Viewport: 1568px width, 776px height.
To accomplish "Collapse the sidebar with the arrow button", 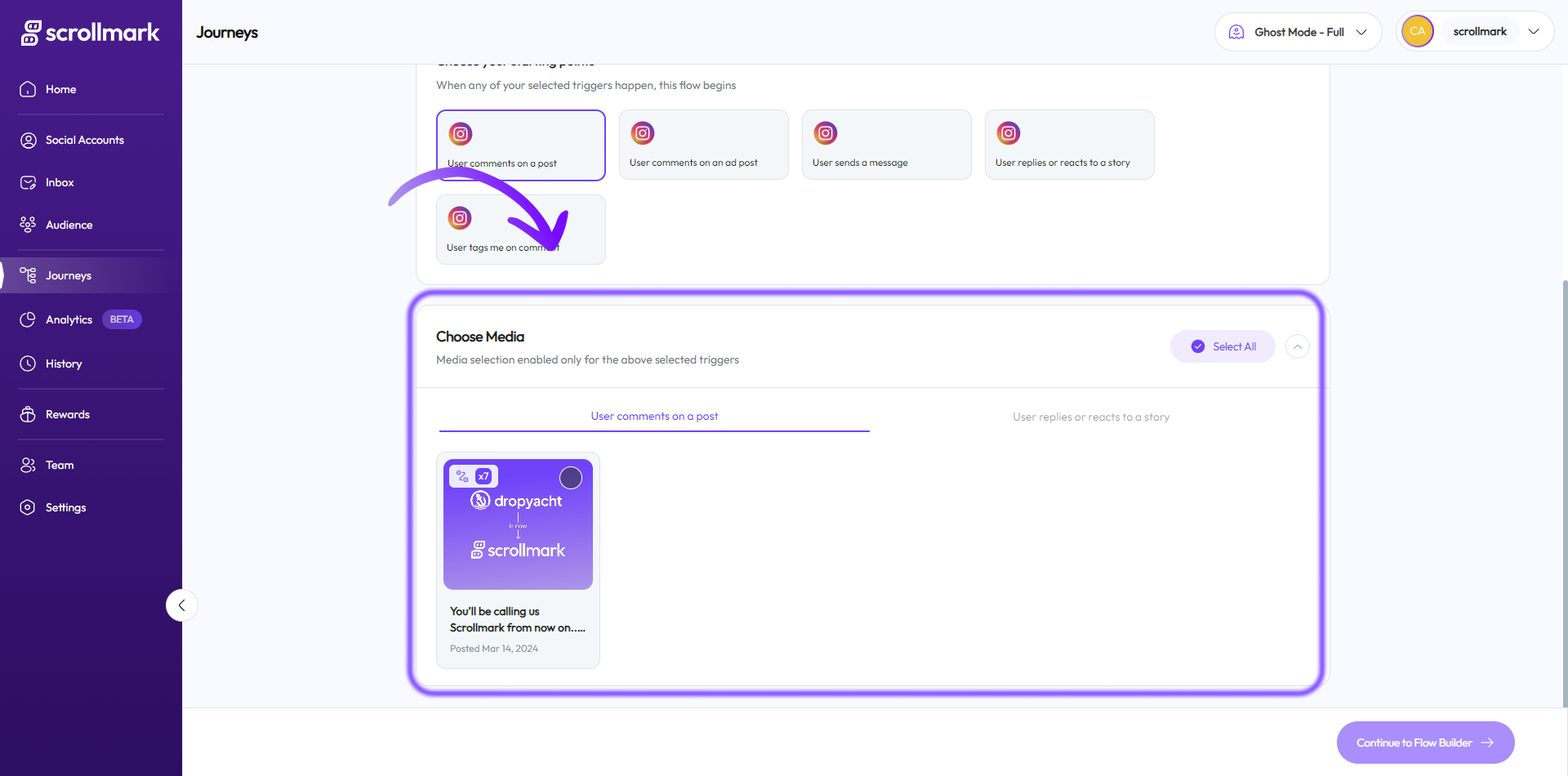I will (x=181, y=605).
